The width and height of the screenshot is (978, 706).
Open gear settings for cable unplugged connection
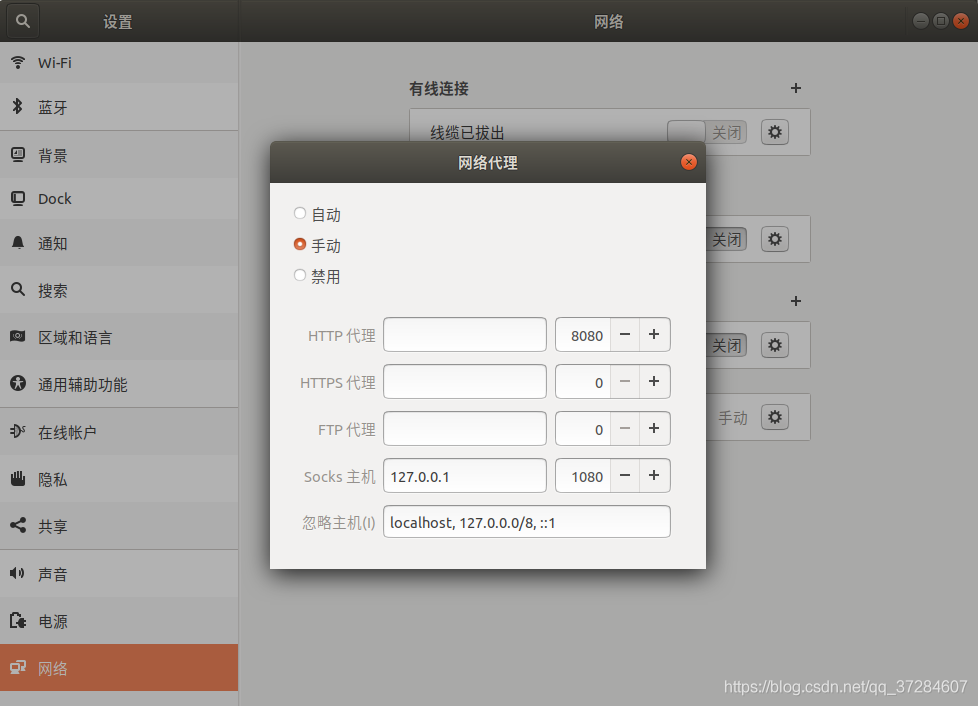coord(775,132)
